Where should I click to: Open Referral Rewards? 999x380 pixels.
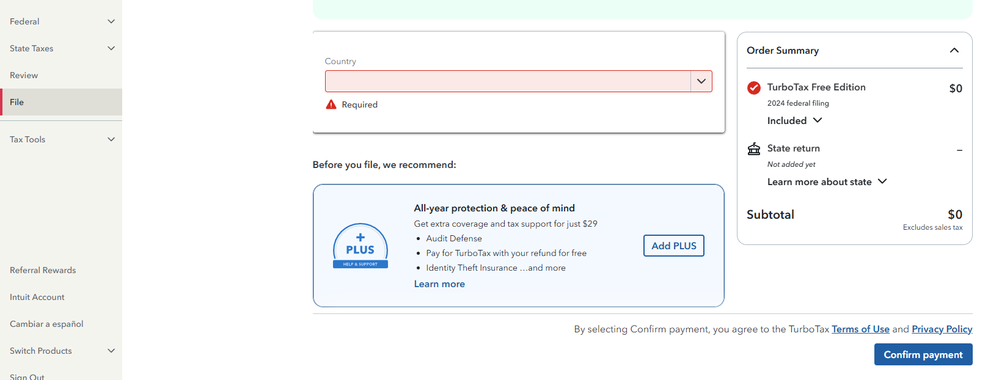43,270
